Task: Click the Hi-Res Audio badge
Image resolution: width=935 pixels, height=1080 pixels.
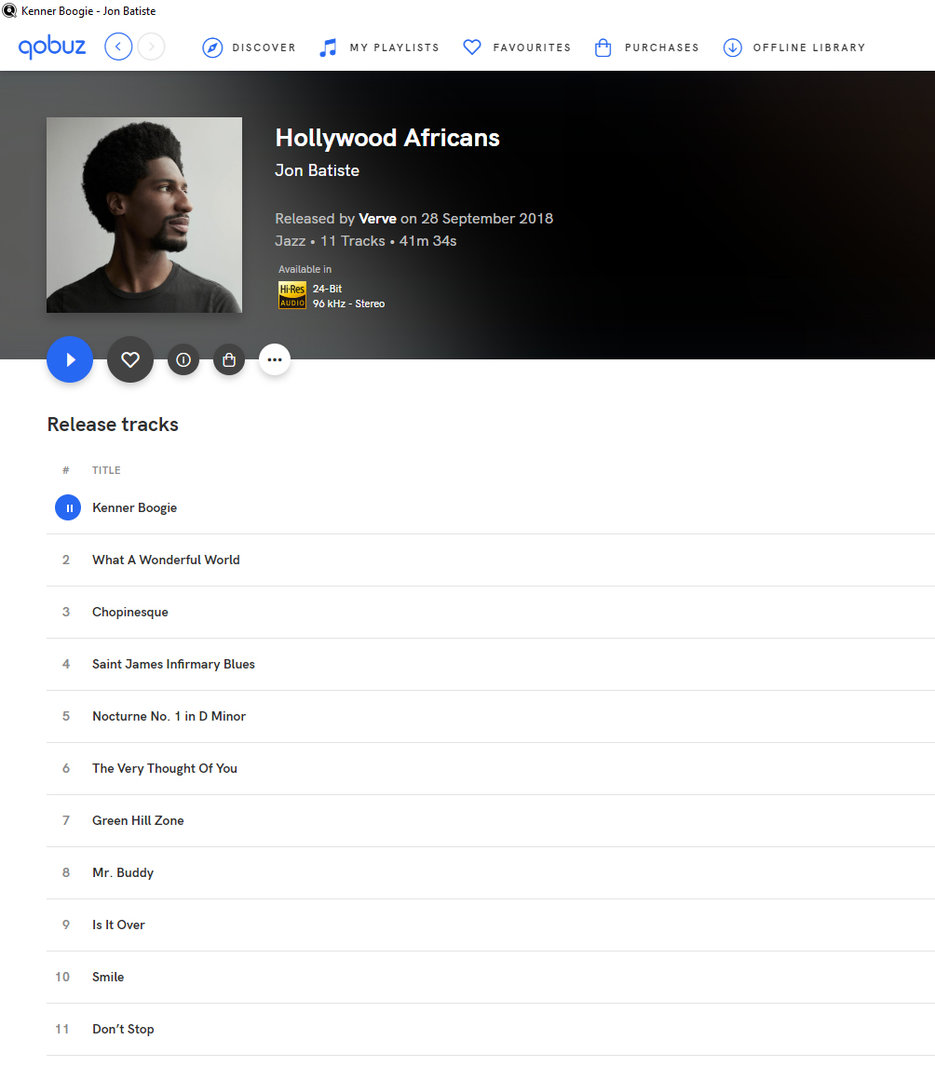Action: coord(292,295)
